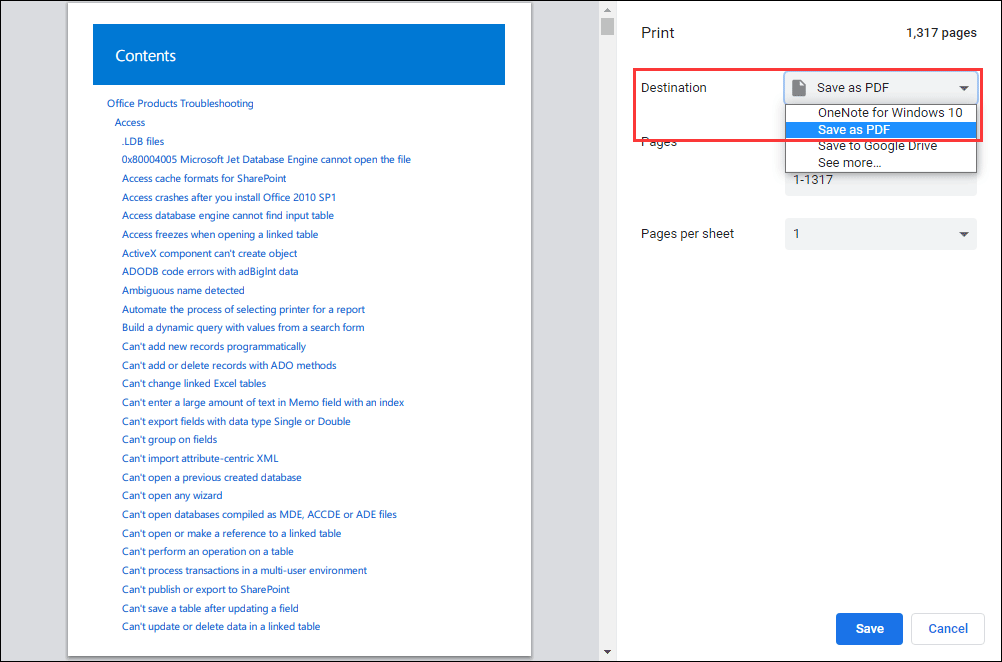The height and width of the screenshot is (662, 1002).
Task: Open ActiveX component can't create object link
Action: pyautogui.click(x=210, y=254)
